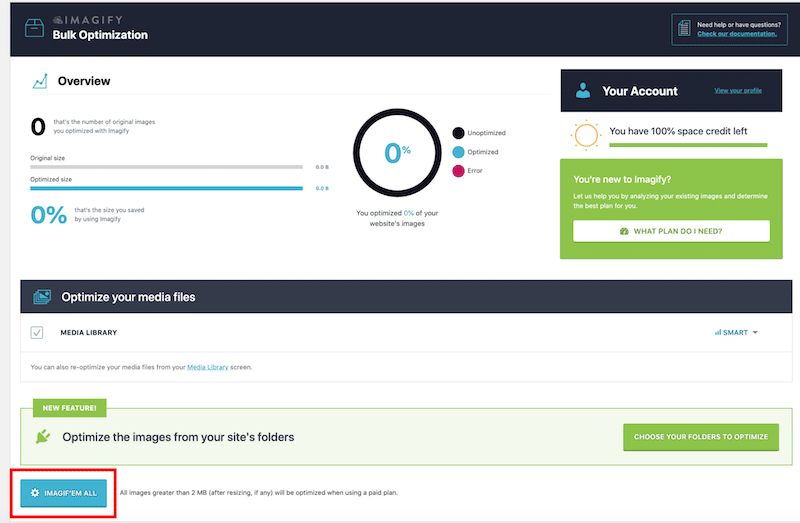Image resolution: width=800 pixels, height=523 pixels.
Task: Click the Unoptimized legend label
Action: [x=486, y=133]
